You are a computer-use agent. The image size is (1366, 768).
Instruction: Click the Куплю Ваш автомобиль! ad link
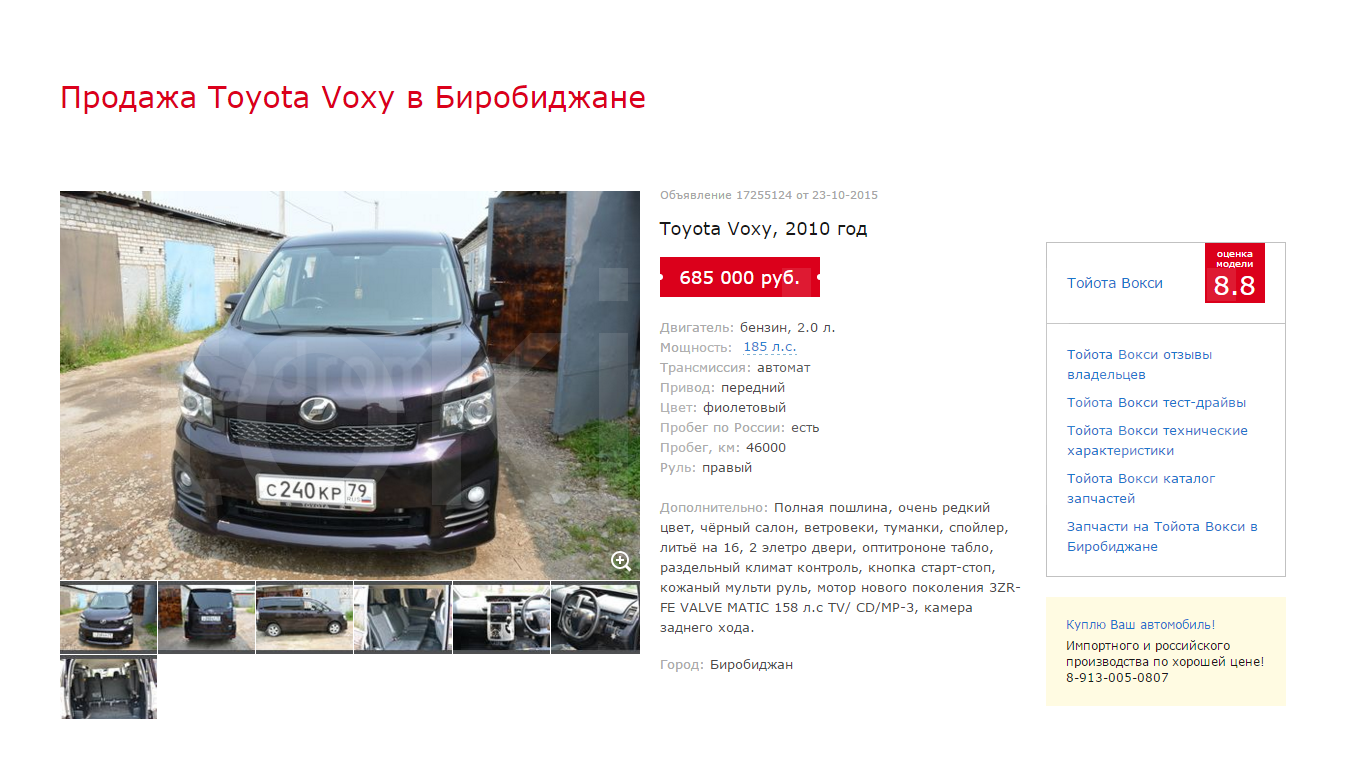click(1141, 625)
